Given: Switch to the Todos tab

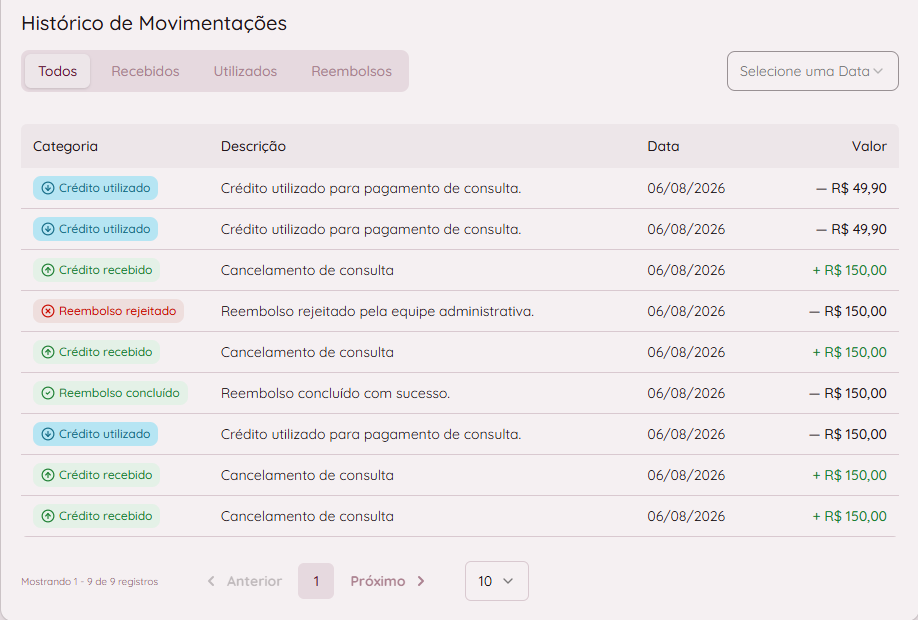Looking at the screenshot, I should click(57, 71).
